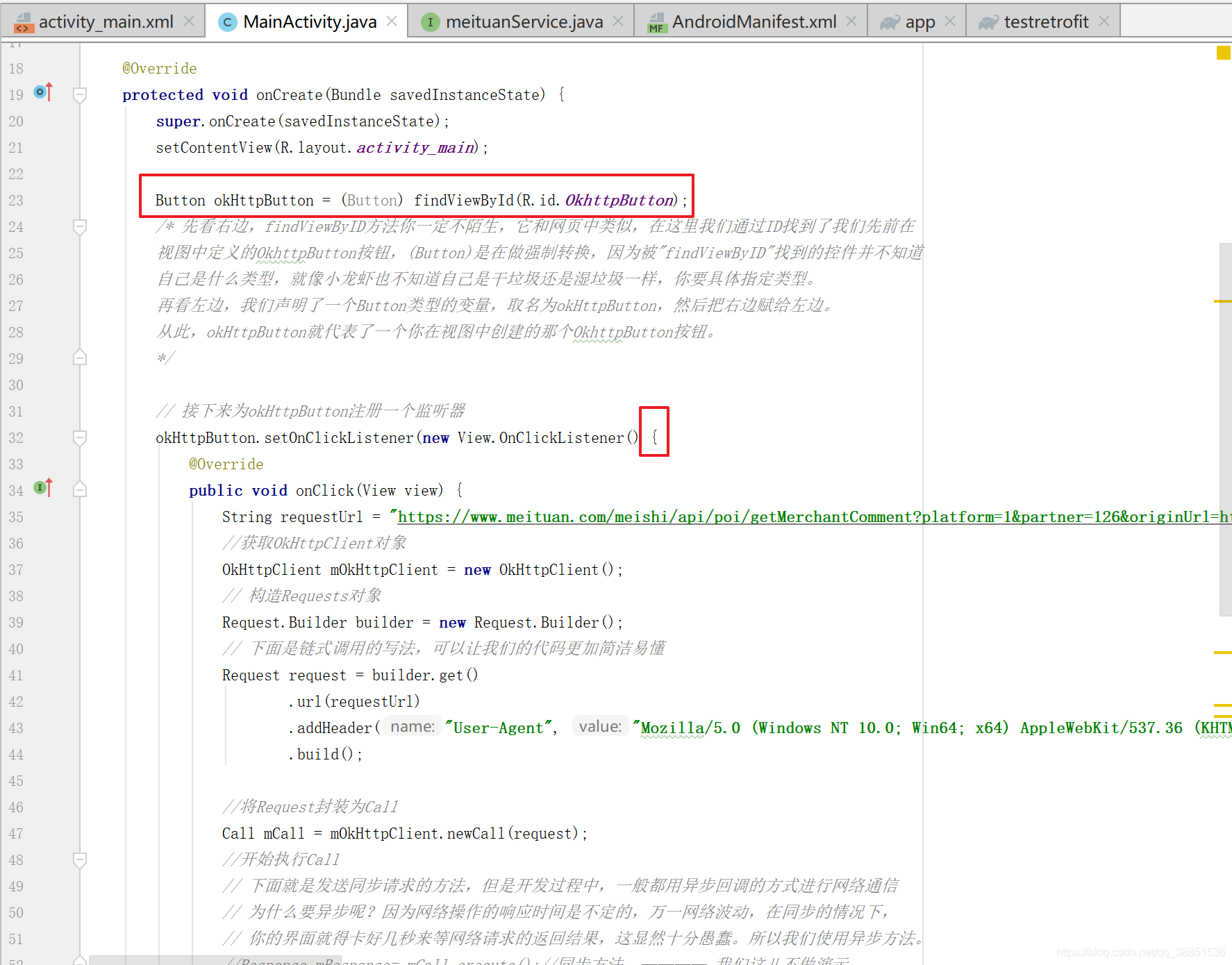
Task: Click the .url(requestUrl) call on line 42
Action: [354, 701]
